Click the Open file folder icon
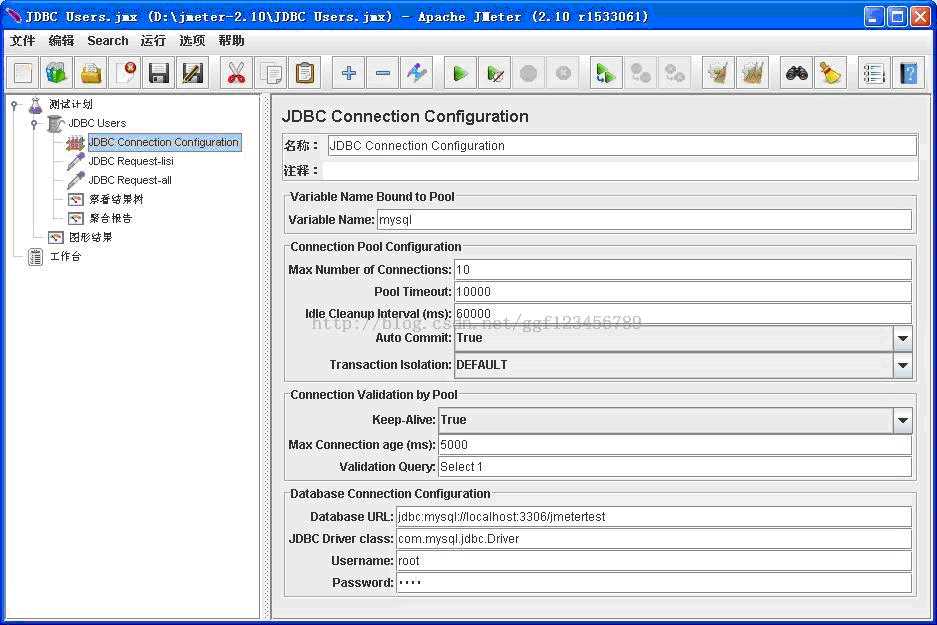The height and width of the screenshot is (625, 937). (91, 73)
